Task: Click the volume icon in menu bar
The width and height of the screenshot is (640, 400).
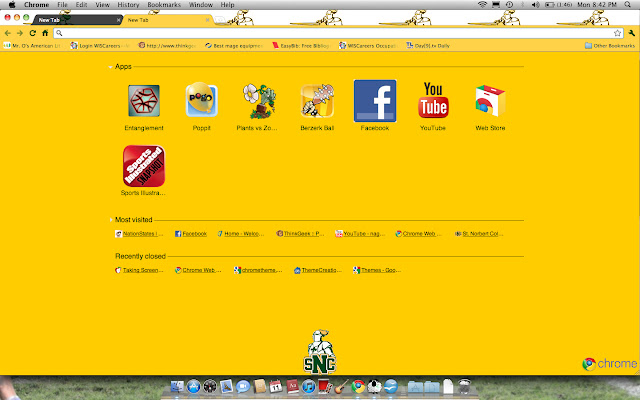Action: [536, 4]
